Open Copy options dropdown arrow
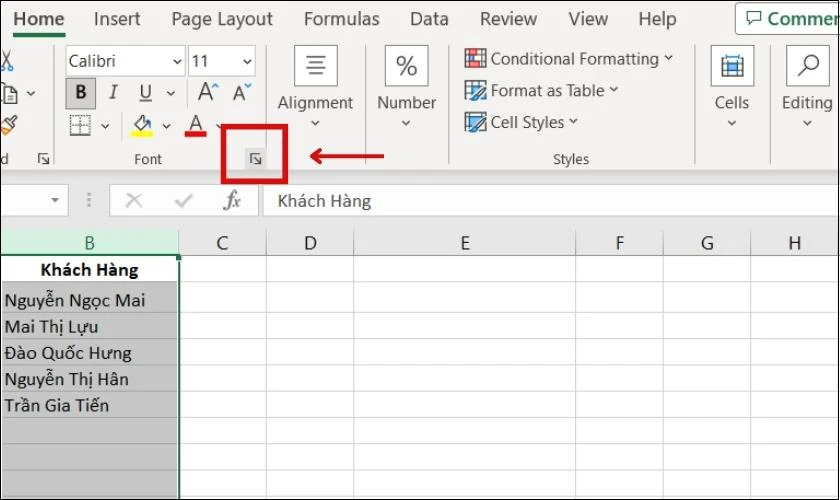 click(31, 94)
